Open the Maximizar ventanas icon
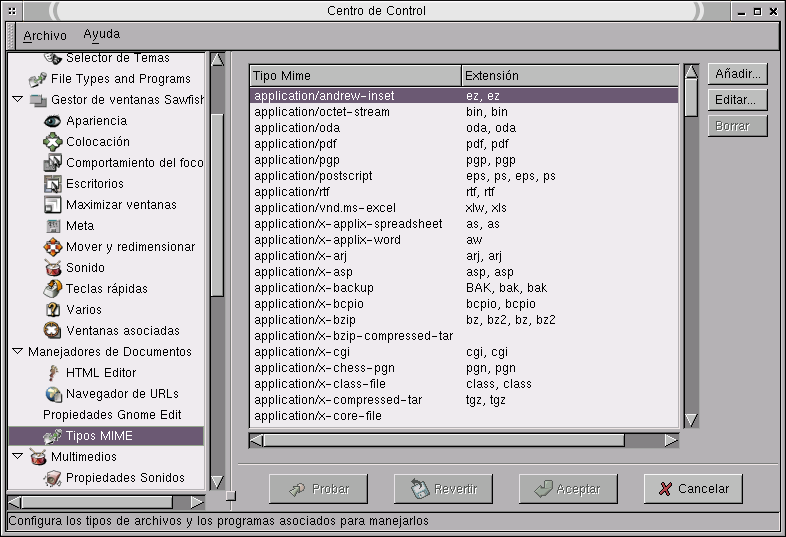 point(53,205)
